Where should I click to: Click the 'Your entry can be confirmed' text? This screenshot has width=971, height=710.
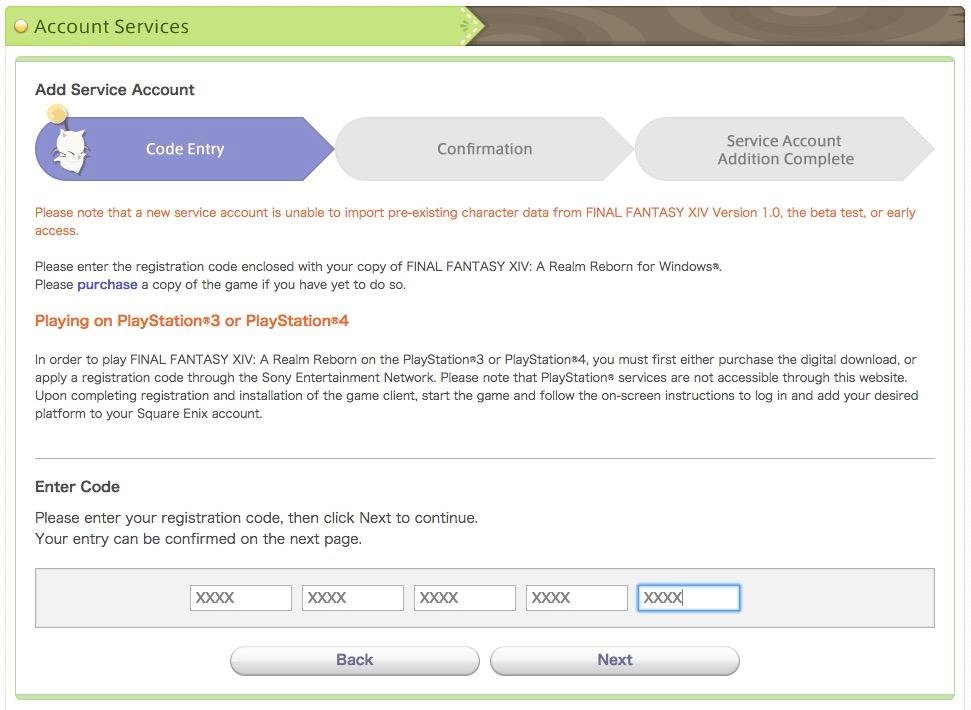(198, 539)
